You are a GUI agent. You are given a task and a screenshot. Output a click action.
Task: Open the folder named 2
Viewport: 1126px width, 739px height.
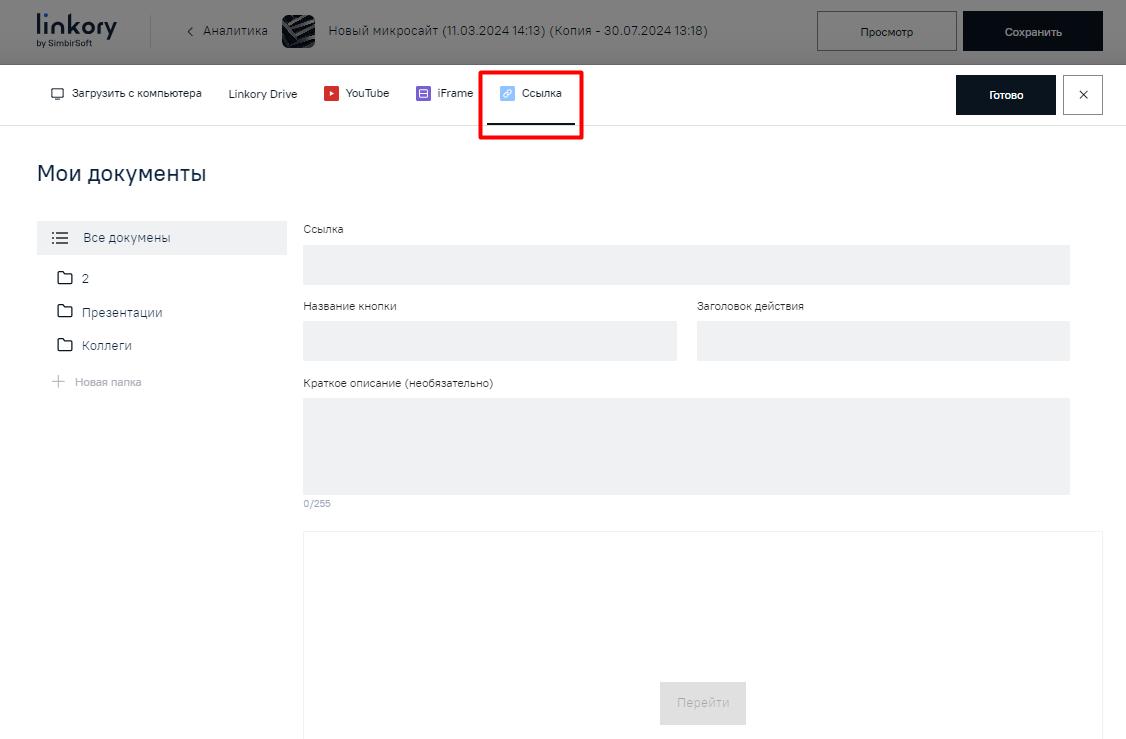pyautogui.click(x=85, y=279)
